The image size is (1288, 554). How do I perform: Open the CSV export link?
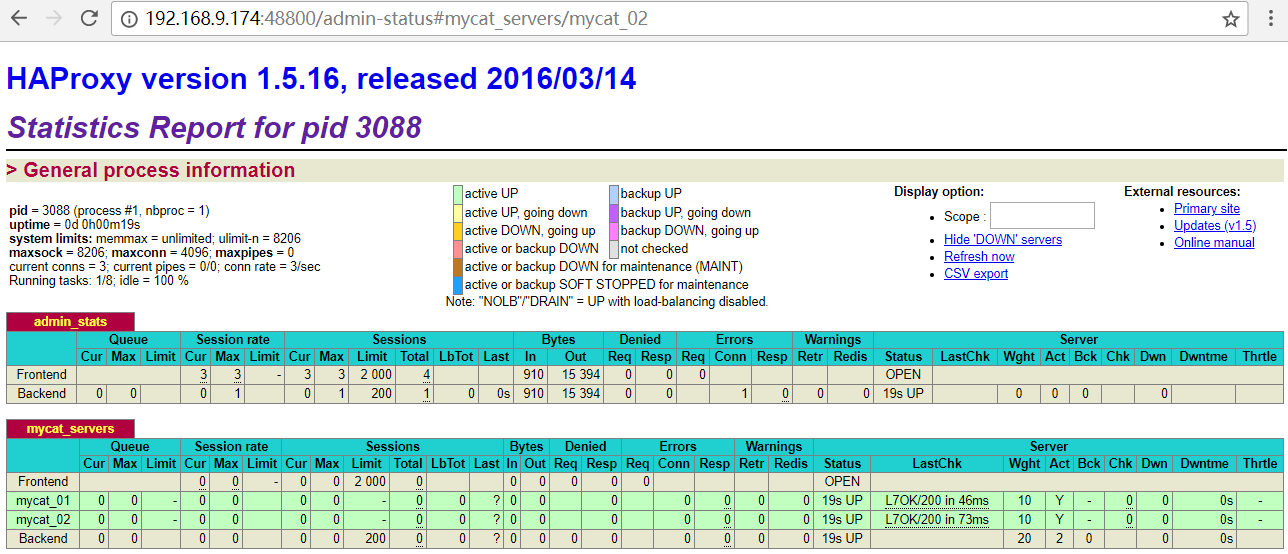(976, 273)
